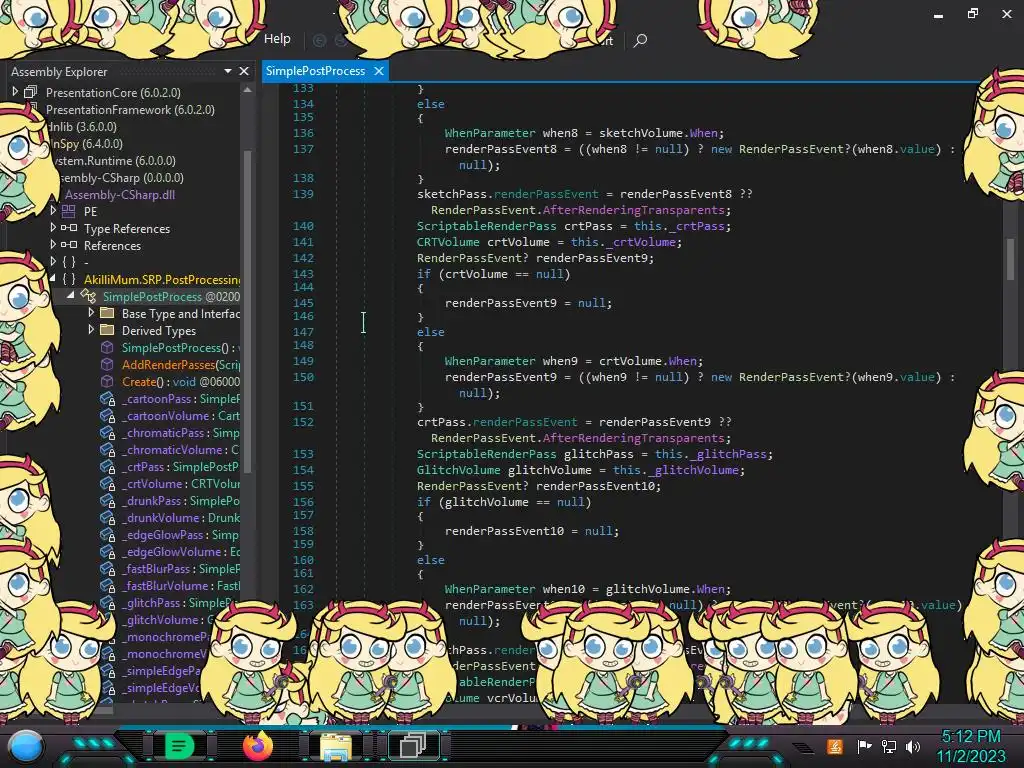This screenshot has height=768, width=1024.
Task: Click the Assembly Explorer vertical scrollbar thumb
Action: (x=247, y=310)
